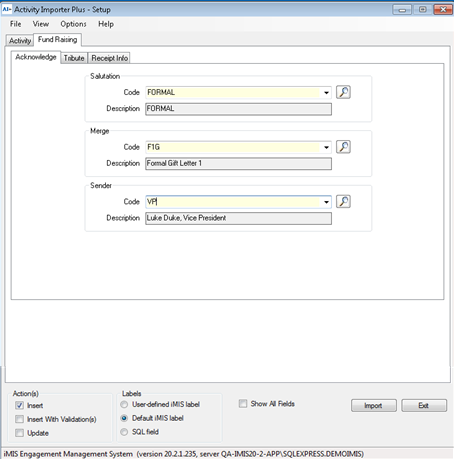Select the SQL field radio button
The width and height of the screenshot is (454, 459).
coord(124,432)
